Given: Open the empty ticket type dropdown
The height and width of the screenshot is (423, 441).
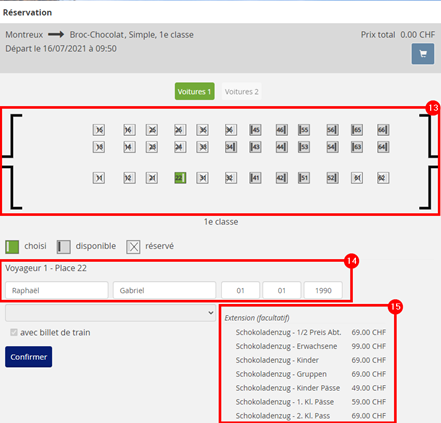Looking at the screenshot, I should 110,313.
